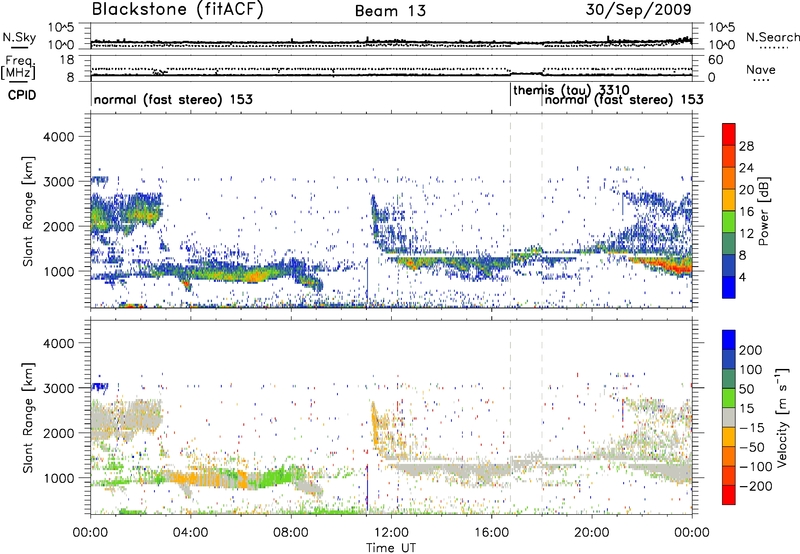
Task: Click power colorbar value '28'
Action: click(x=746, y=146)
